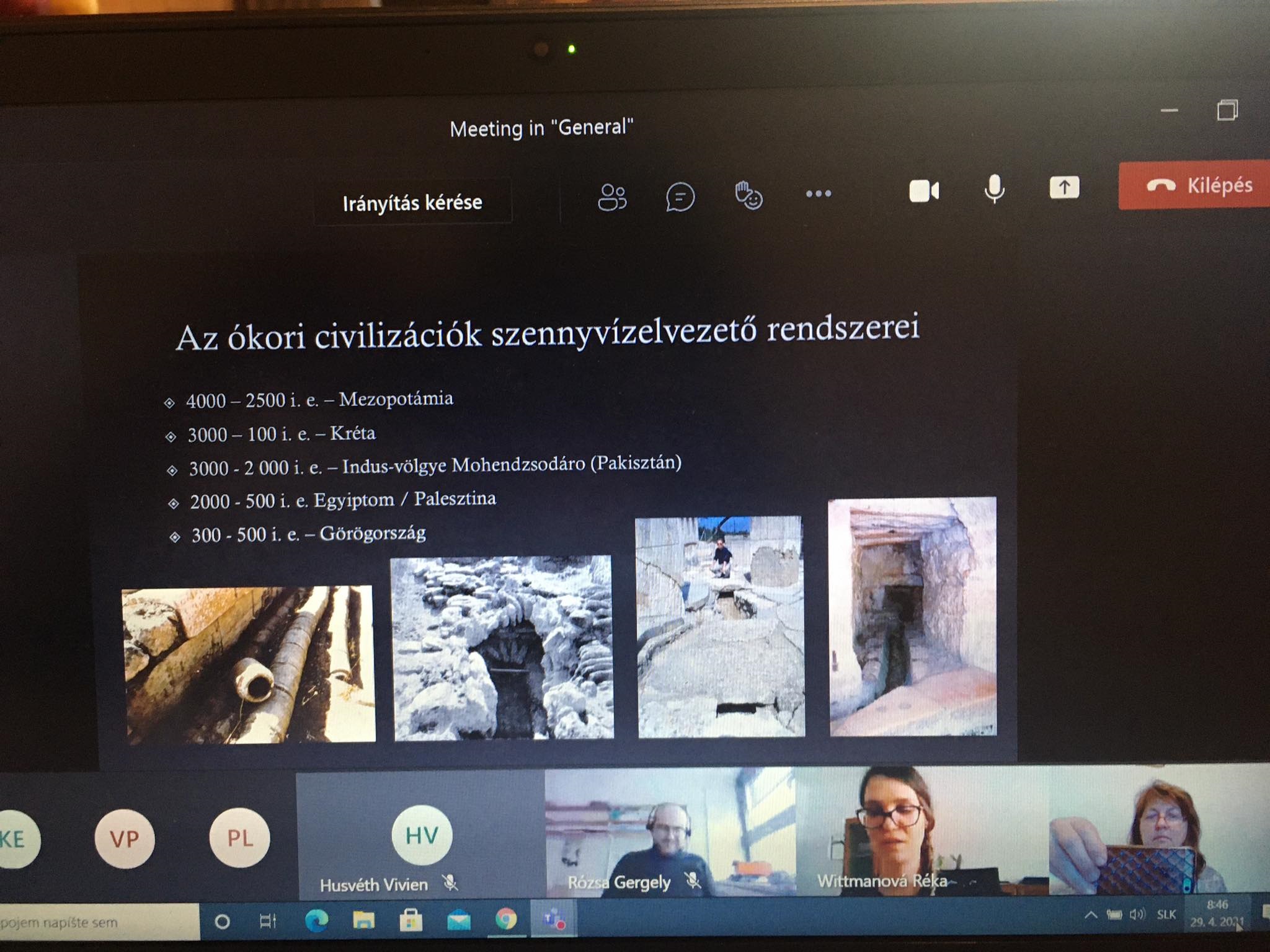Open File Explorer from the taskbar
Image resolution: width=1270 pixels, height=952 pixels.
364,920
